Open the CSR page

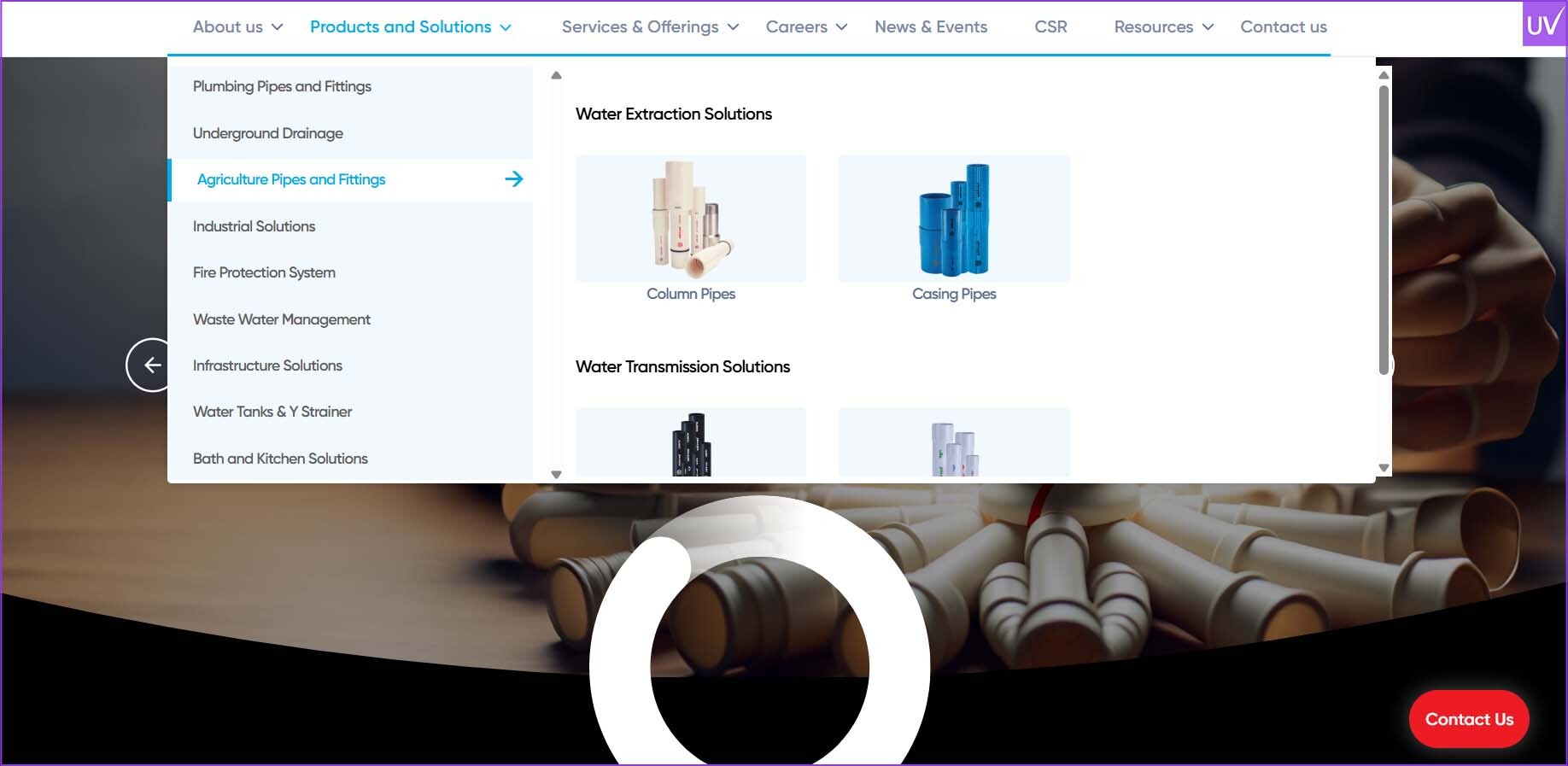click(x=1050, y=27)
